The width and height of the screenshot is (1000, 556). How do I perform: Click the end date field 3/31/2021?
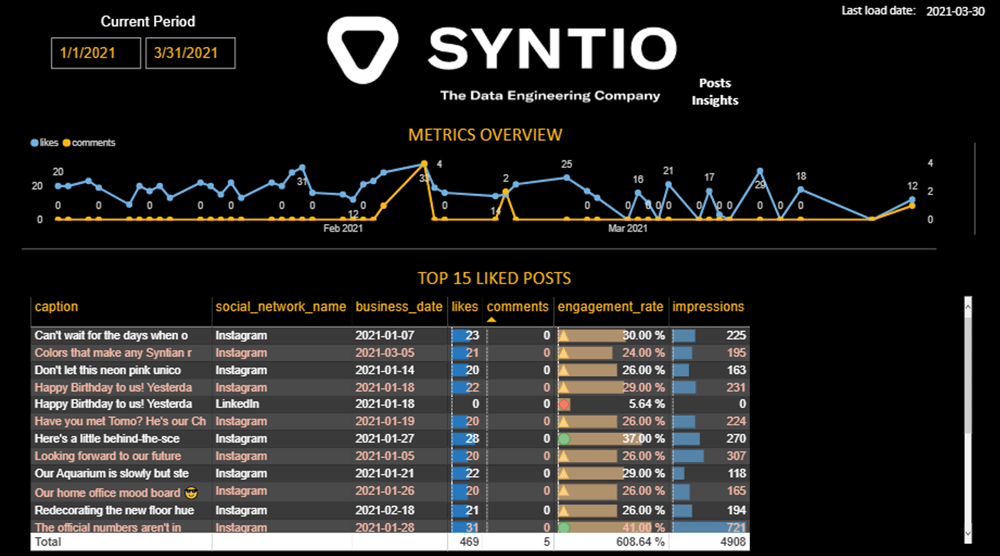[190, 53]
